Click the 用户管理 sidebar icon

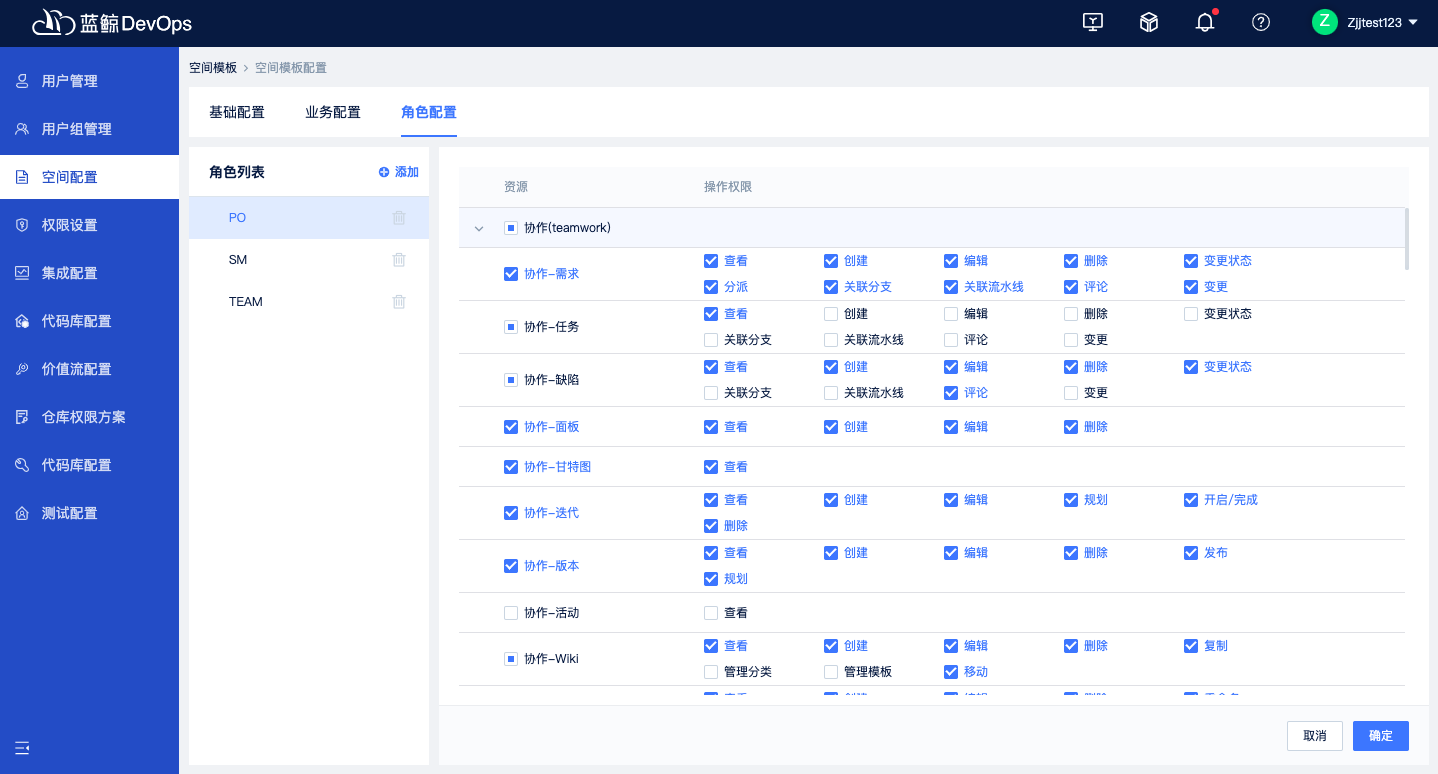(22, 81)
